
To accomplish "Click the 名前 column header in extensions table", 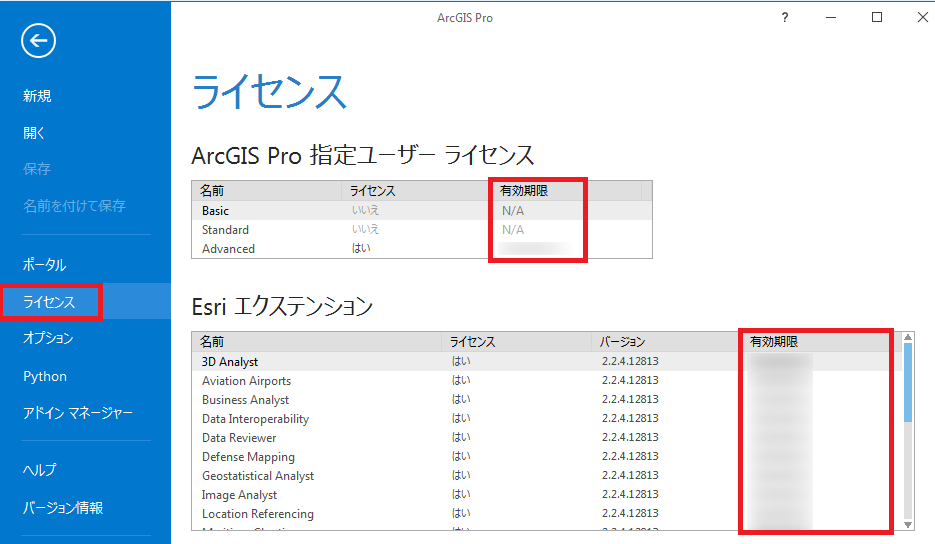I will pyautogui.click(x=212, y=342).
